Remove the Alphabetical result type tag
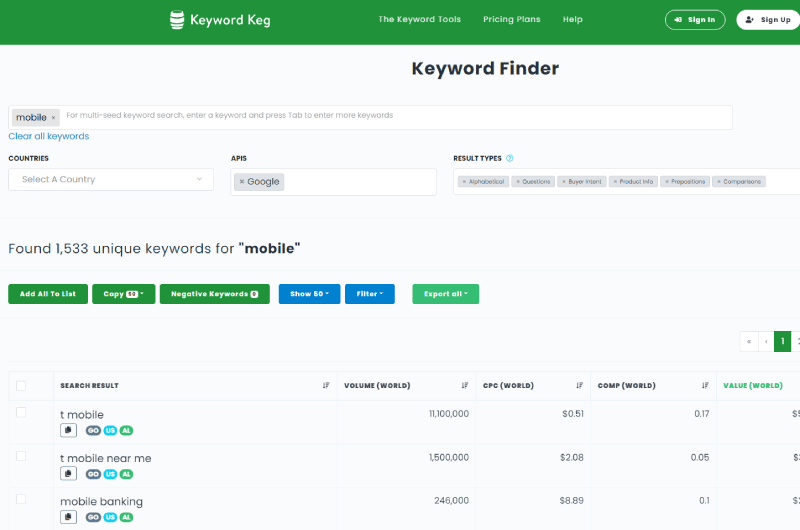The image size is (800, 530). click(x=464, y=182)
